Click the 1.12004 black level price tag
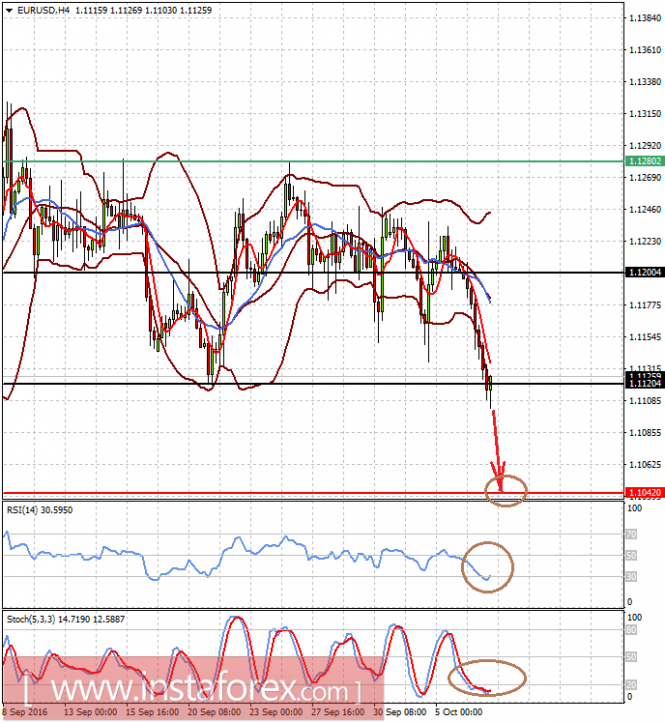 pyautogui.click(x=645, y=273)
